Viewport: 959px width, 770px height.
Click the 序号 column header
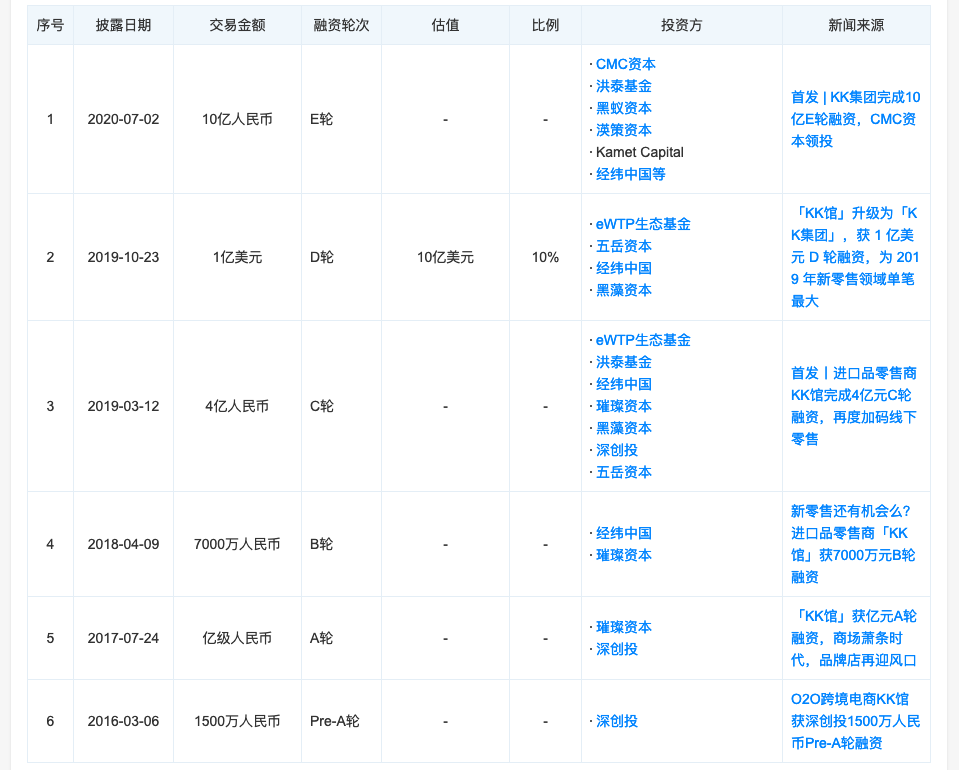[x=50, y=25]
